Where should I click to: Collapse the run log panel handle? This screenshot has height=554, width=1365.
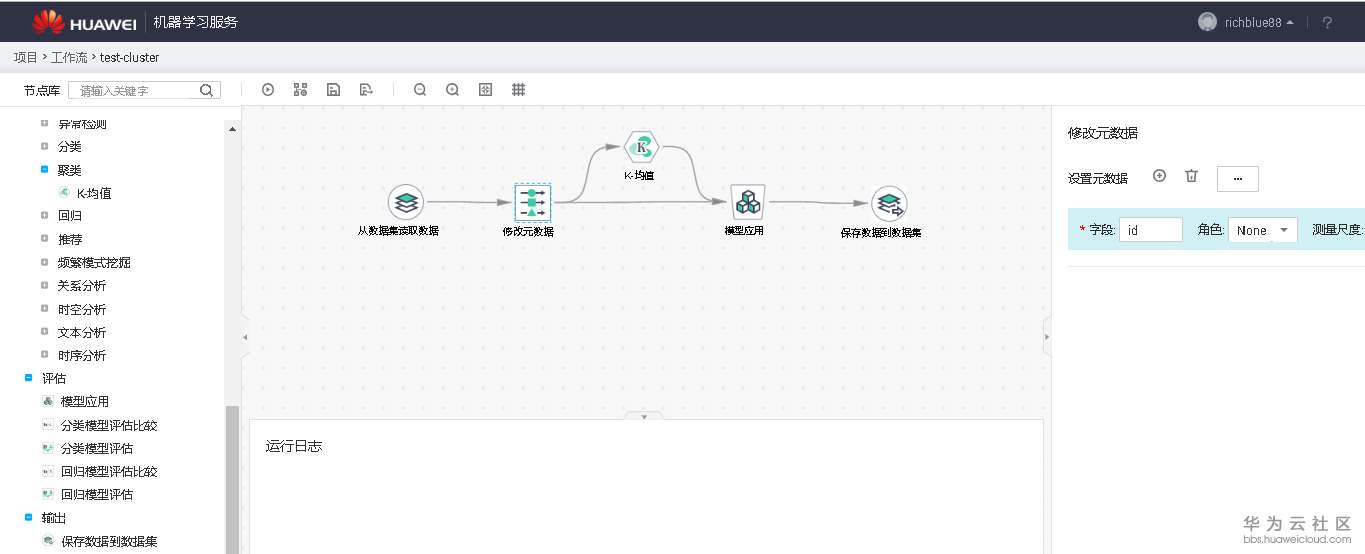click(644, 416)
